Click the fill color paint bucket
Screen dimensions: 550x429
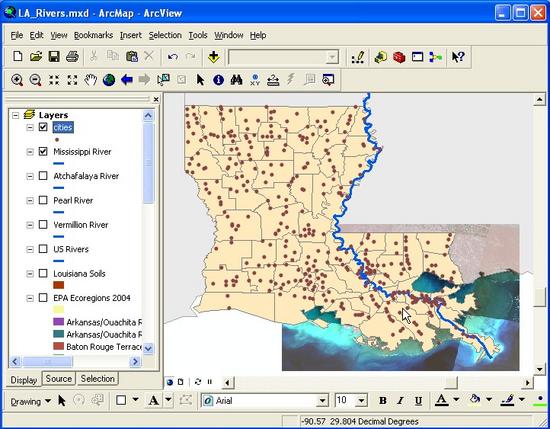(475, 400)
